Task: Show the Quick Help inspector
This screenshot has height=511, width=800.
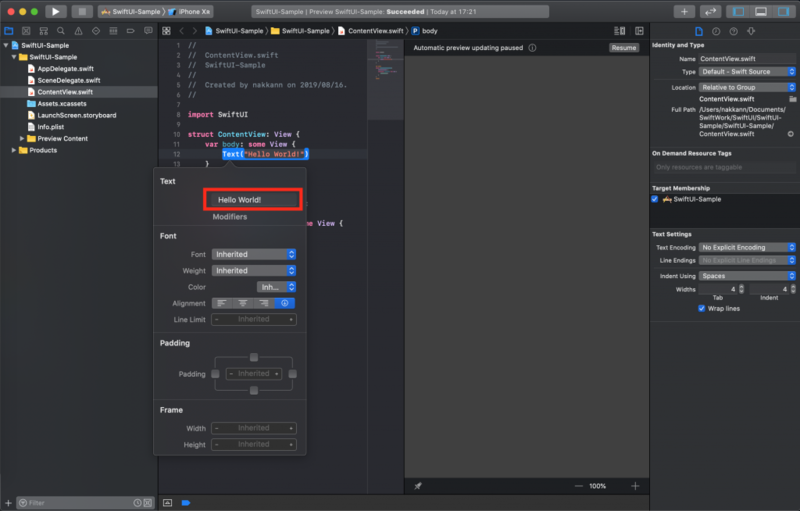Action: click(x=734, y=32)
